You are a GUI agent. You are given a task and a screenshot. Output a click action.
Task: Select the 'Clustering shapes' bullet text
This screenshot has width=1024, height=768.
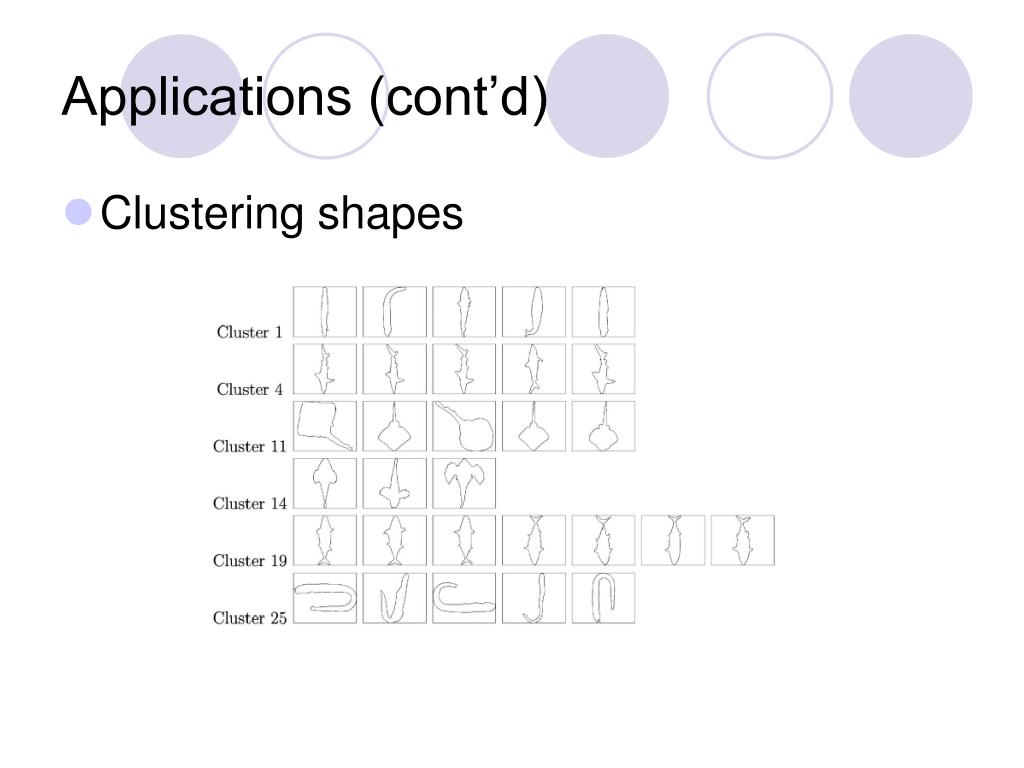click(281, 214)
